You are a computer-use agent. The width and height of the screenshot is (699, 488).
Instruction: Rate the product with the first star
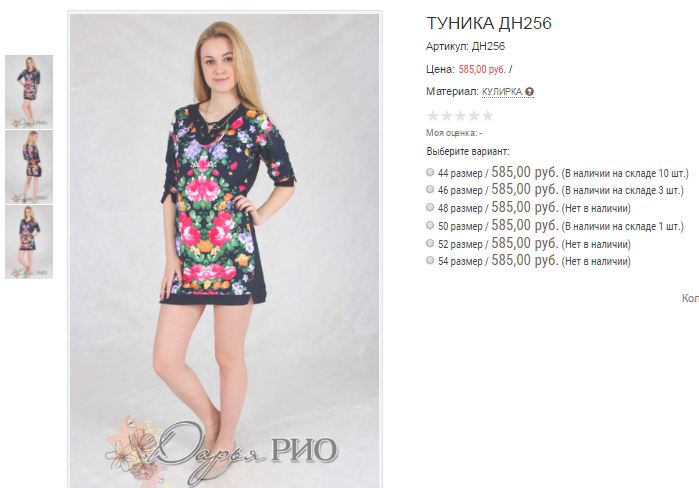(x=433, y=116)
